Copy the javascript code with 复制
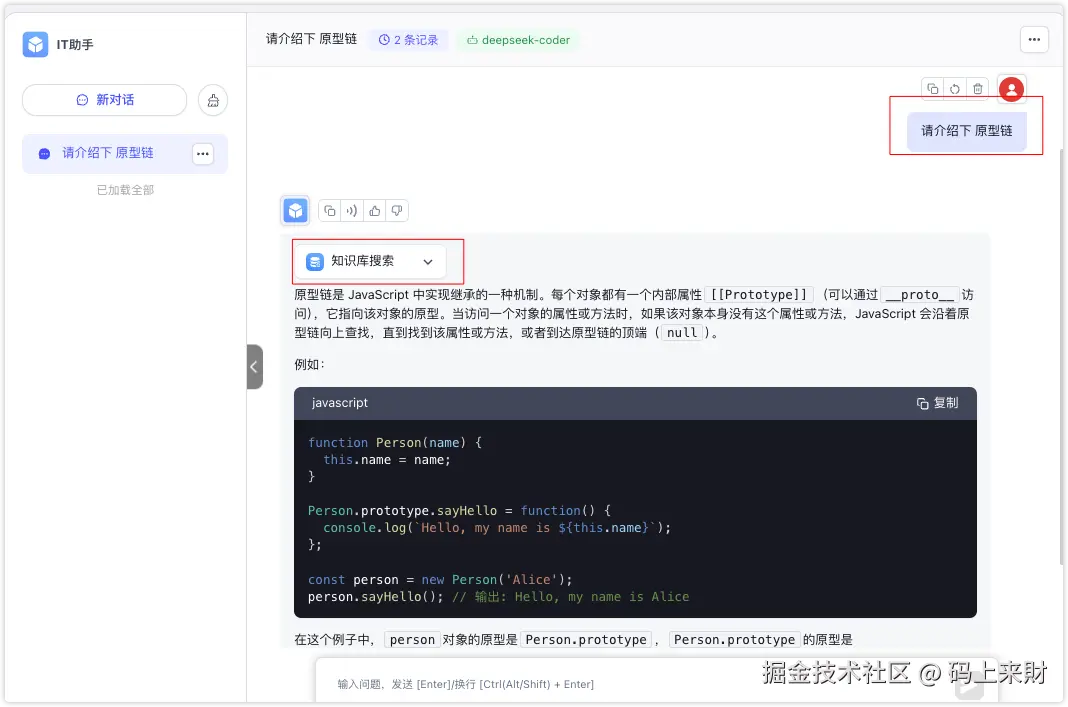Viewport: 1068px width, 707px height. click(937, 403)
